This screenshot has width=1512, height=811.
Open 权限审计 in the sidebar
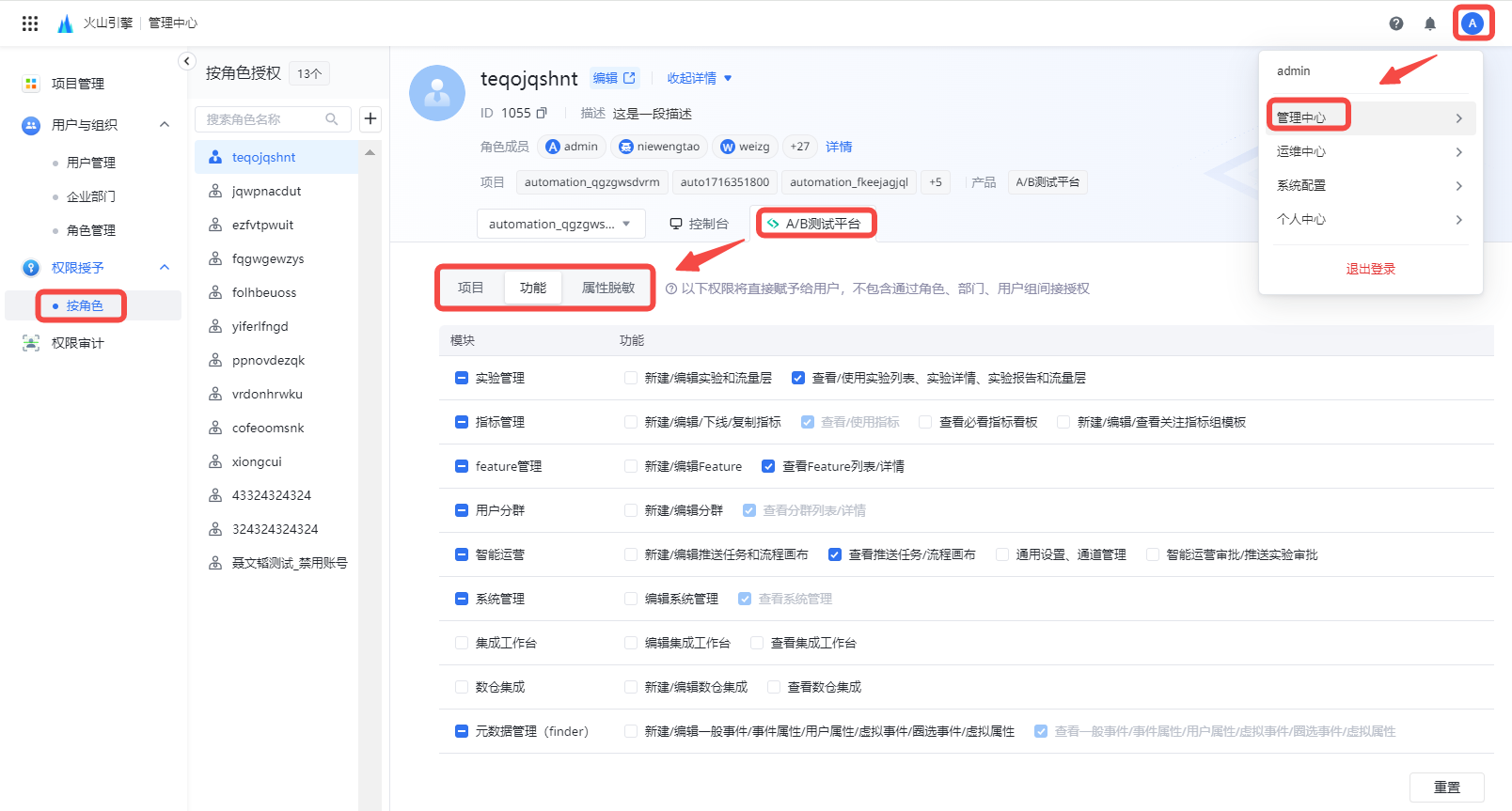[x=78, y=343]
